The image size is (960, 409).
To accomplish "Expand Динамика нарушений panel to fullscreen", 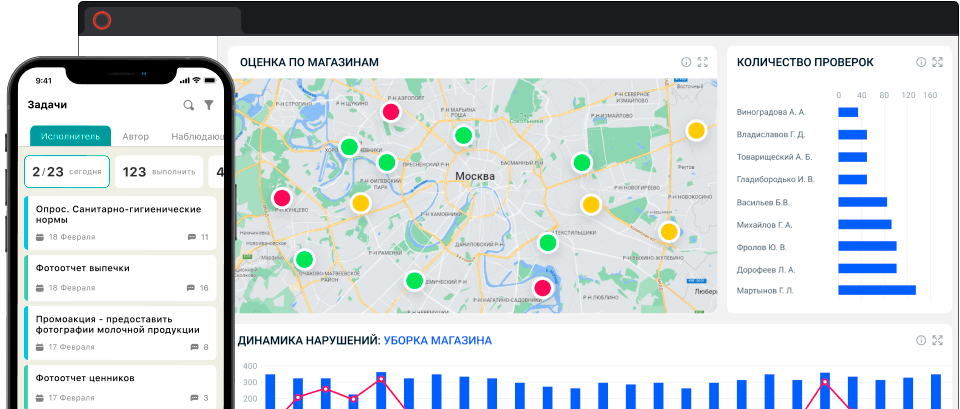I will point(937,340).
